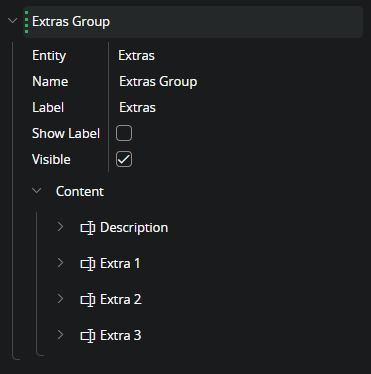Expand the Extra 1 item
Image resolution: width=371 pixels, height=374 pixels.
(60, 263)
